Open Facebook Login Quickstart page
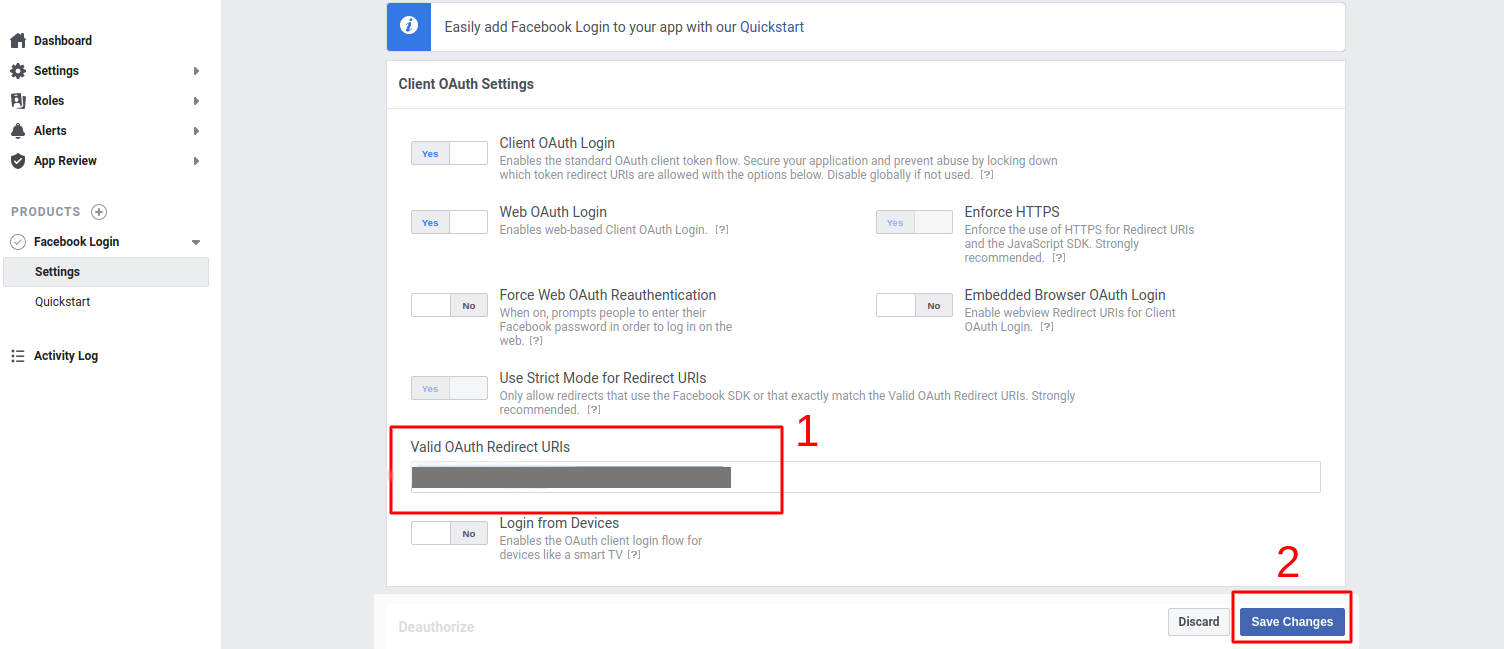Screen dimensions: 1504x649 pos(63,302)
